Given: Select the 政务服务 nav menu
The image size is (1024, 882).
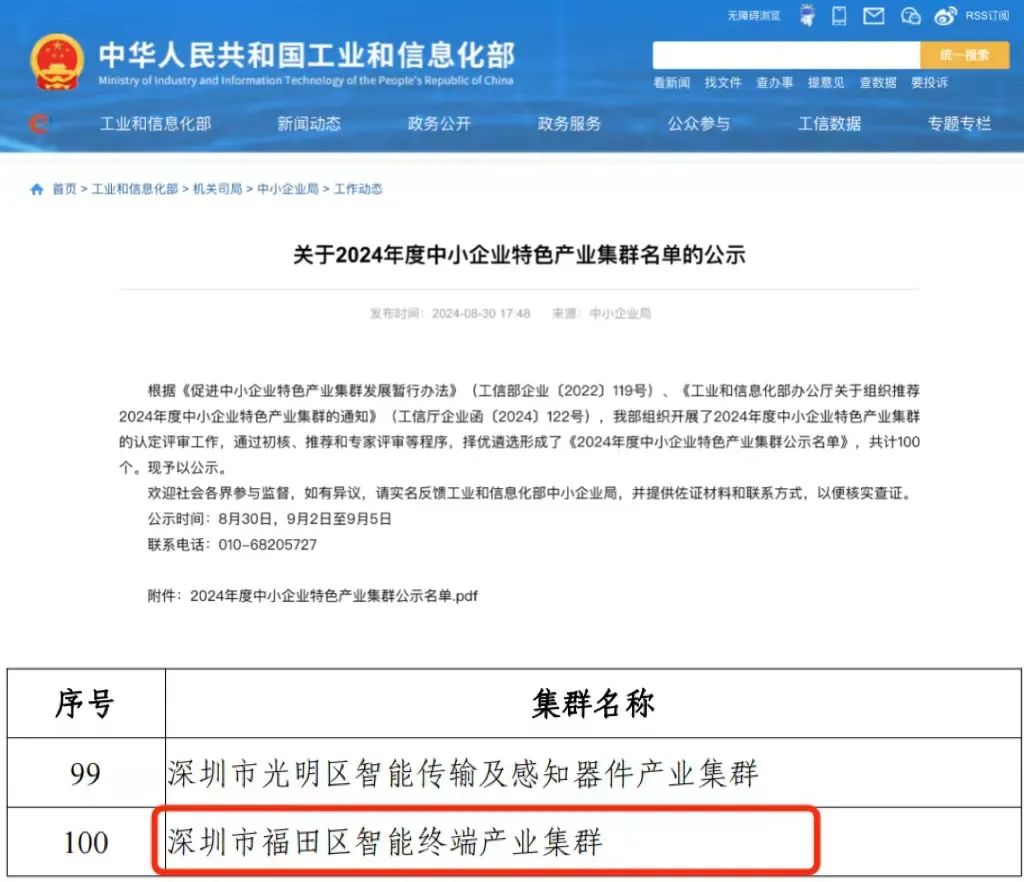Looking at the screenshot, I should (569, 123).
